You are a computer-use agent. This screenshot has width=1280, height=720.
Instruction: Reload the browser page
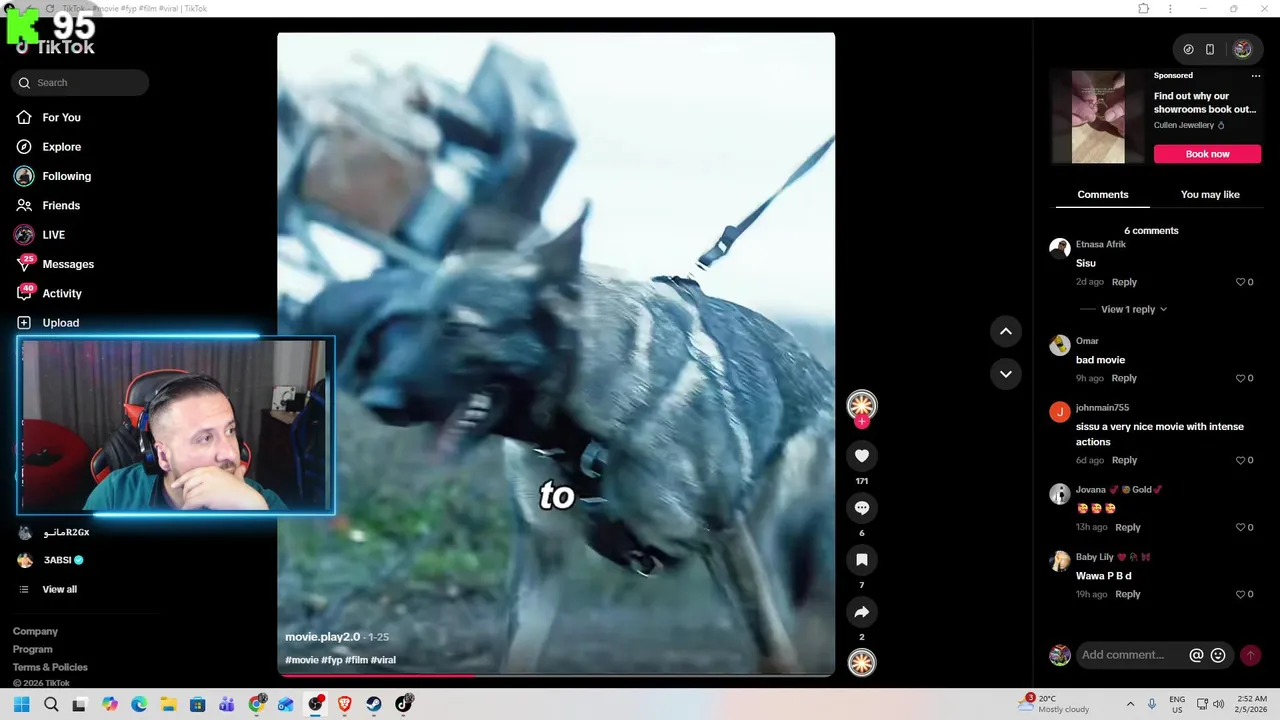coord(50,8)
